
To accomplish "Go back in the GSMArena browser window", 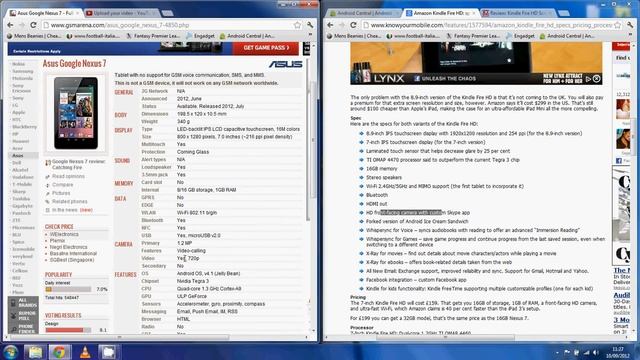I will coord(11,25).
